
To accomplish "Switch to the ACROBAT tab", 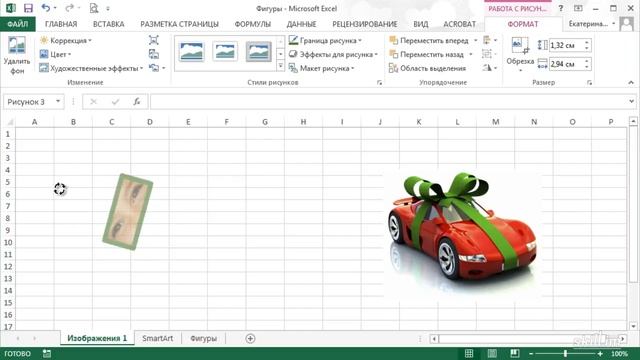I will tap(460, 24).
